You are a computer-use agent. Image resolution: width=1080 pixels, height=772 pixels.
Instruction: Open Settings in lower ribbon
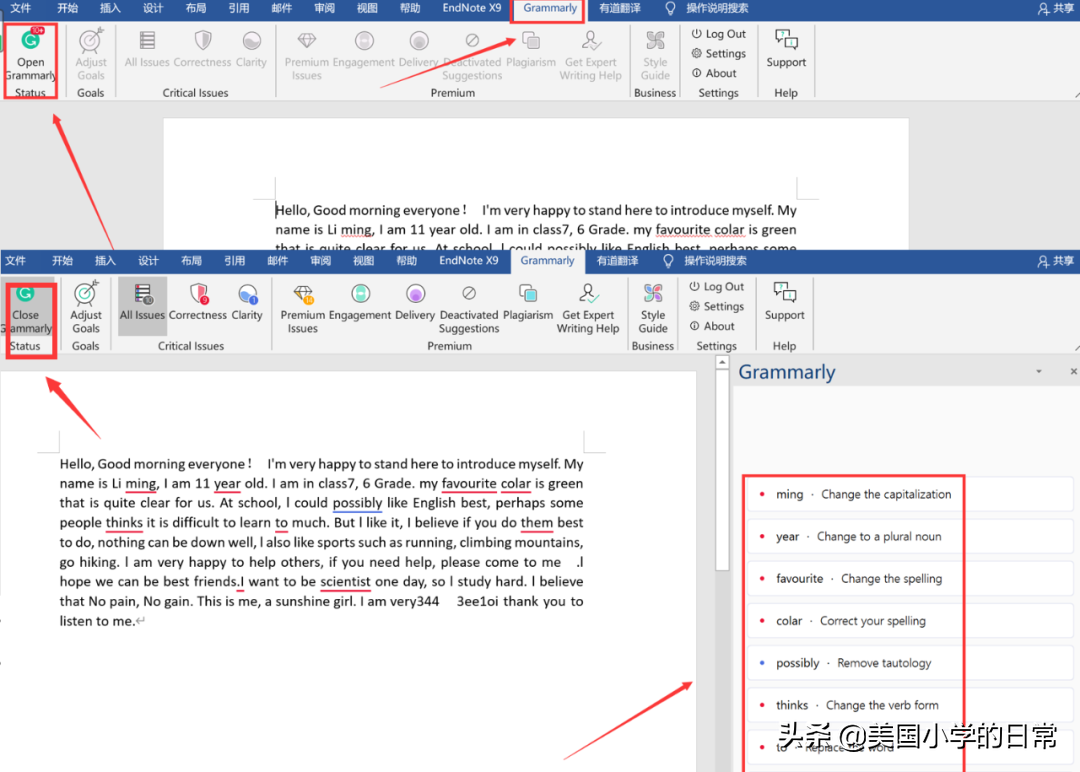tap(716, 306)
